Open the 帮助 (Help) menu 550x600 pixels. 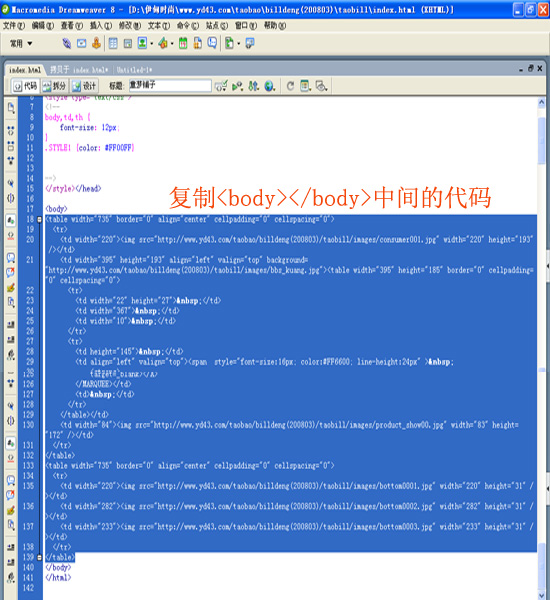[275, 26]
